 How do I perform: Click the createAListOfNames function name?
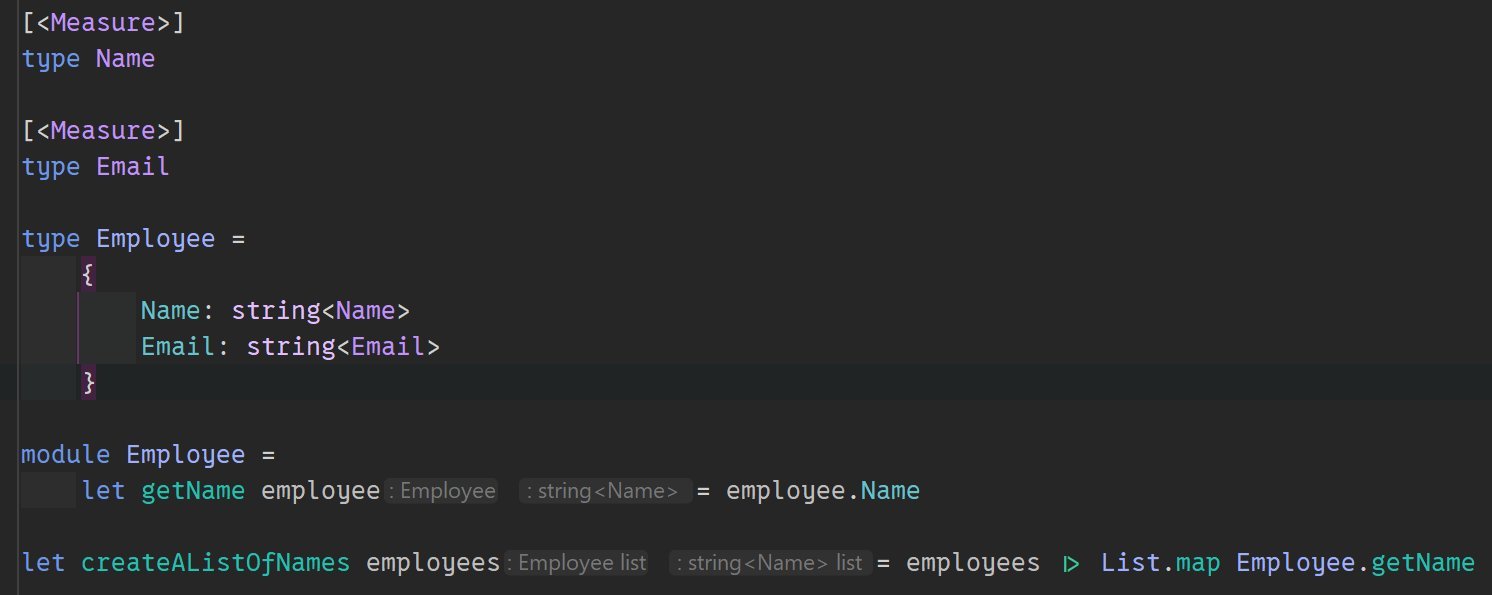(215, 563)
